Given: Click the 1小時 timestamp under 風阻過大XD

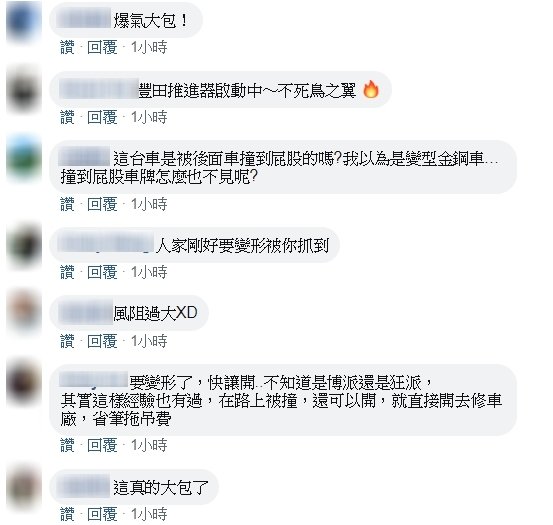Looking at the screenshot, I should [149, 341].
